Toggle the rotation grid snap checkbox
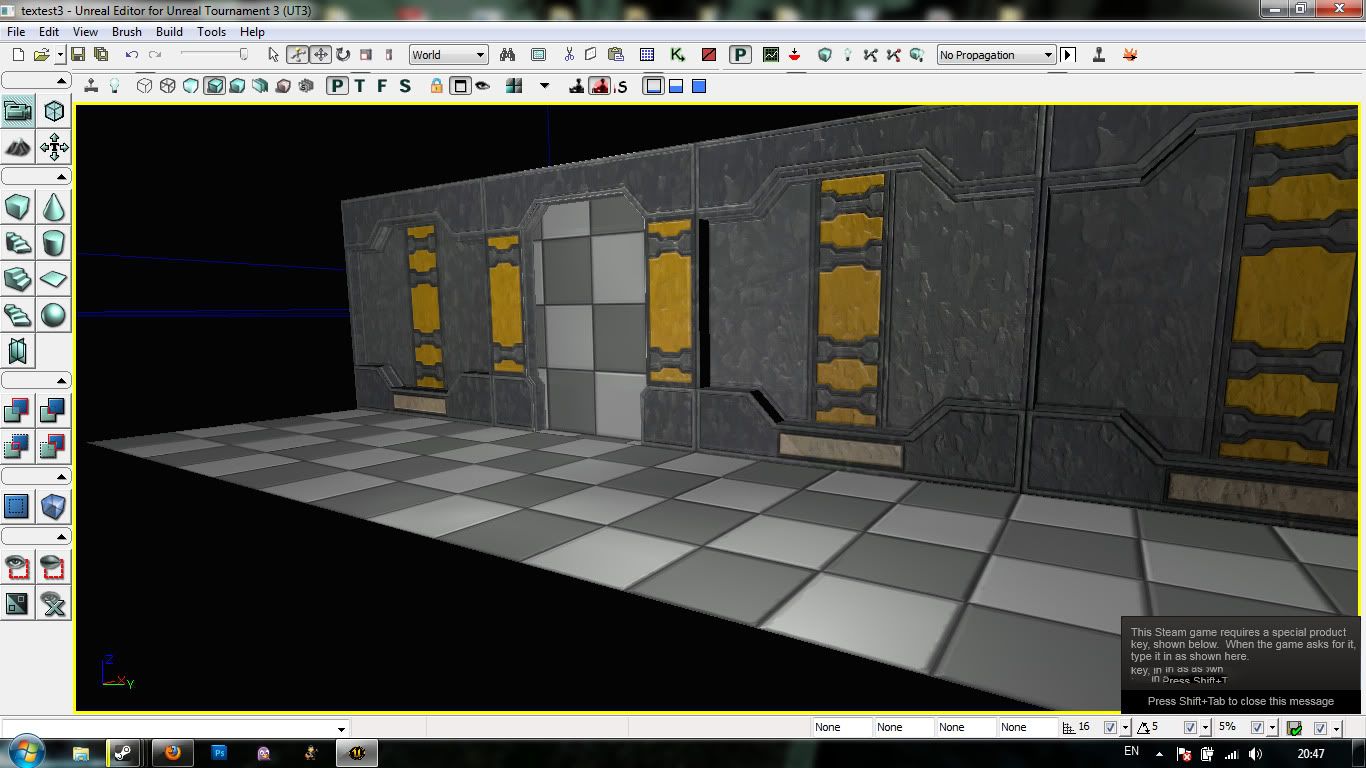The height and width of the screenshot is (768, 1366). [x=1190, y=728]
